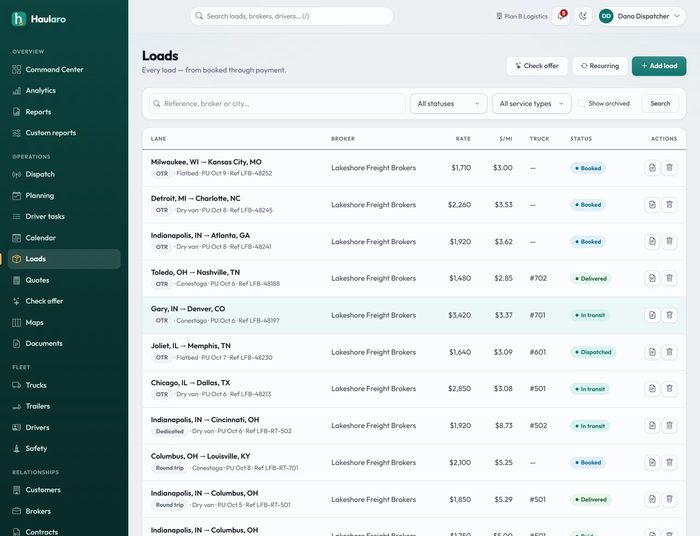The width and height of the screenshot is (700, 536).
Task: Click truck #702 in Toledo row
Action: pyautogui.click(x=538, y=278)
